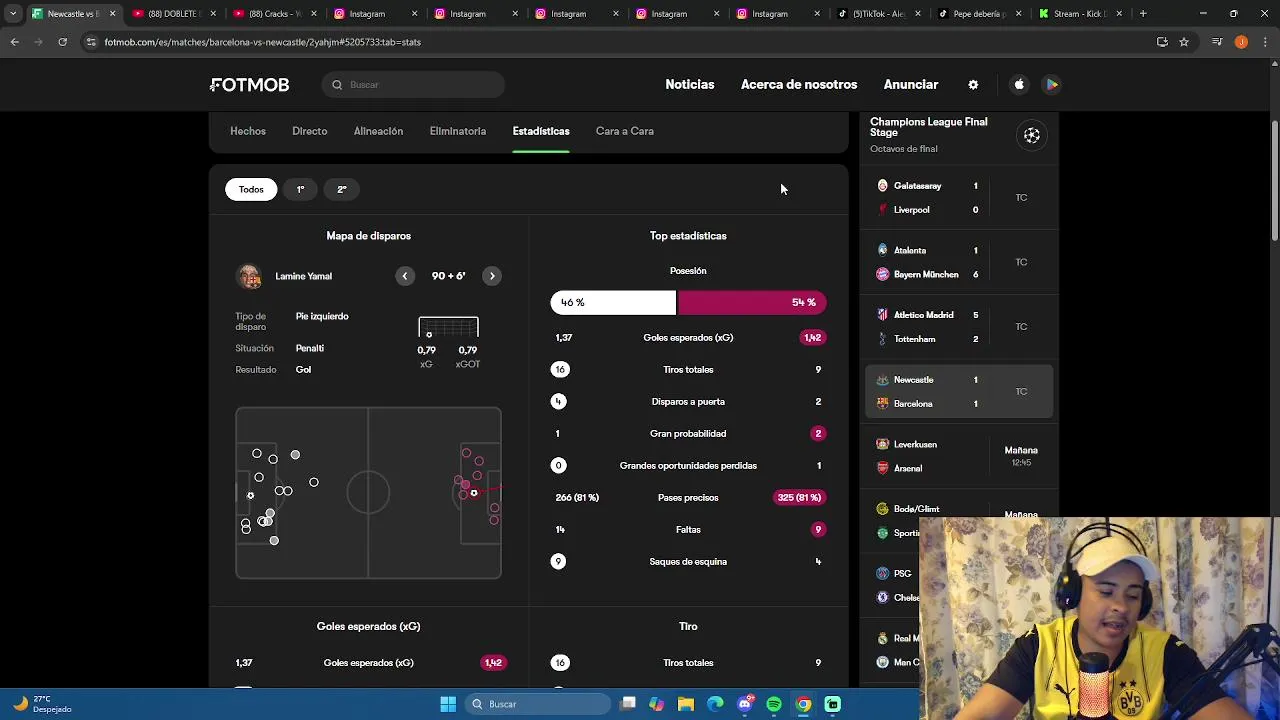Open File Explorer from the taskbar
Image resolution: width=1280 pixels, height=720 pixels.
pos(686,704)
